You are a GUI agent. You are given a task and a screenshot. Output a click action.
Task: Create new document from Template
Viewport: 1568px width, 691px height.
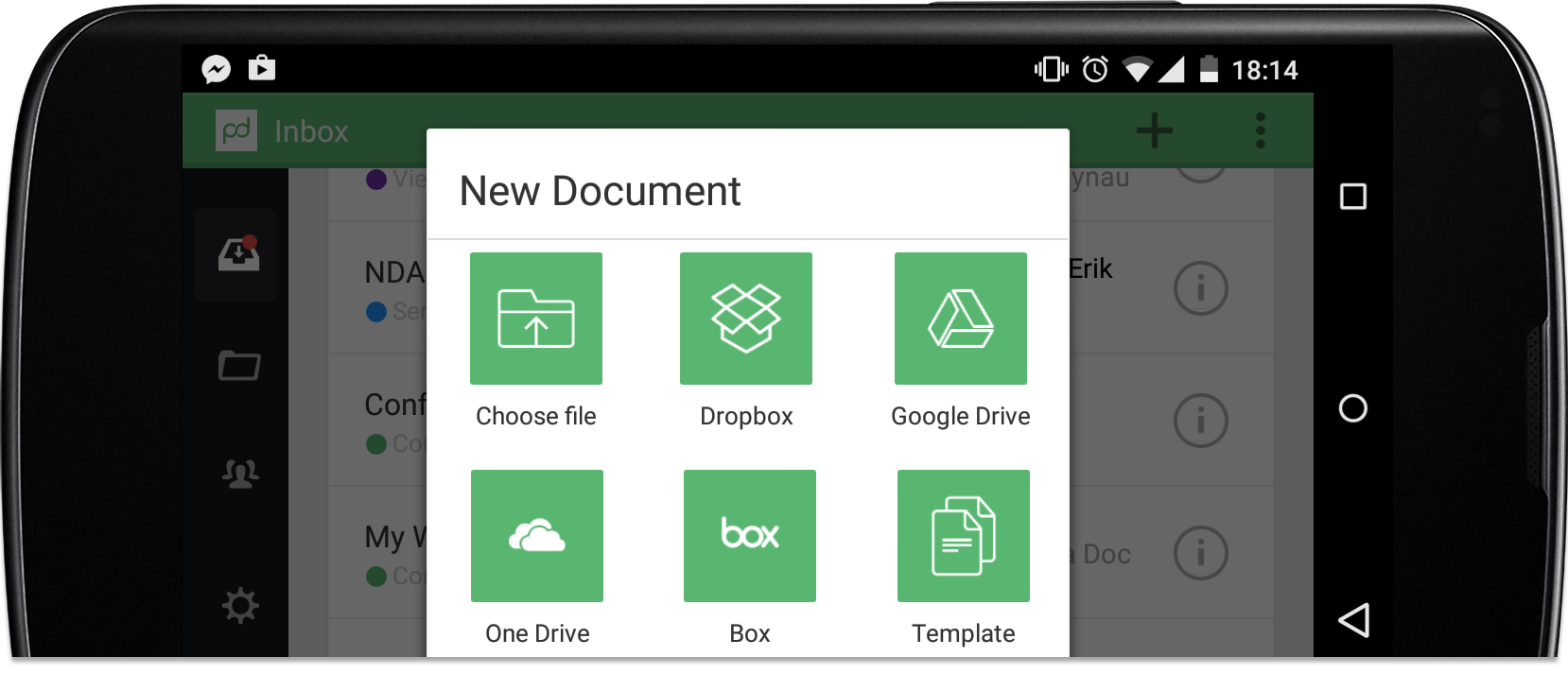963,536
